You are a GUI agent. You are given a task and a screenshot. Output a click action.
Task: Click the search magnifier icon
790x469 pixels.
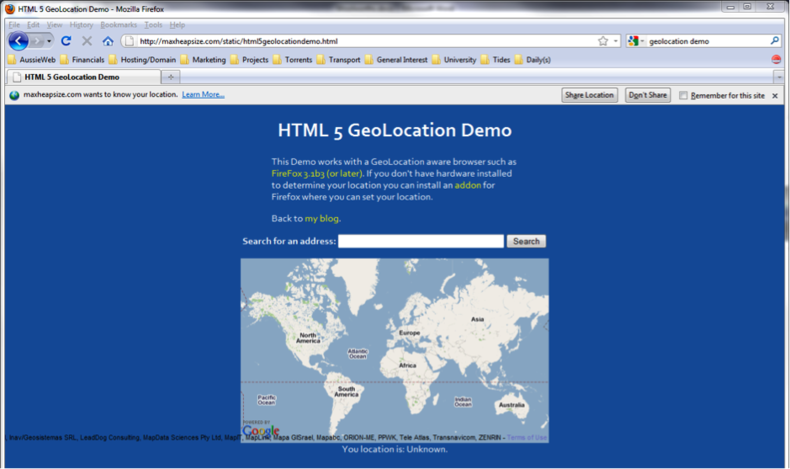click(x=775, y=41)
